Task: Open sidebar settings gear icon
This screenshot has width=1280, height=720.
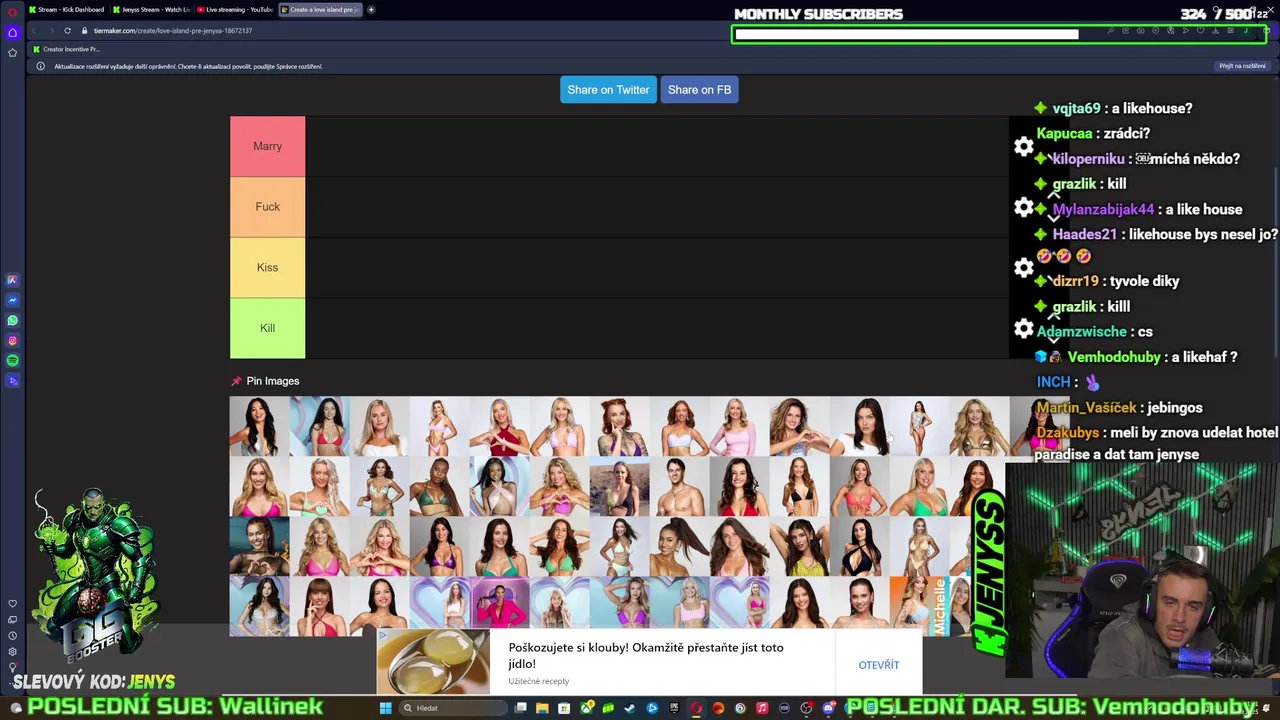Action: coord(12,651)
